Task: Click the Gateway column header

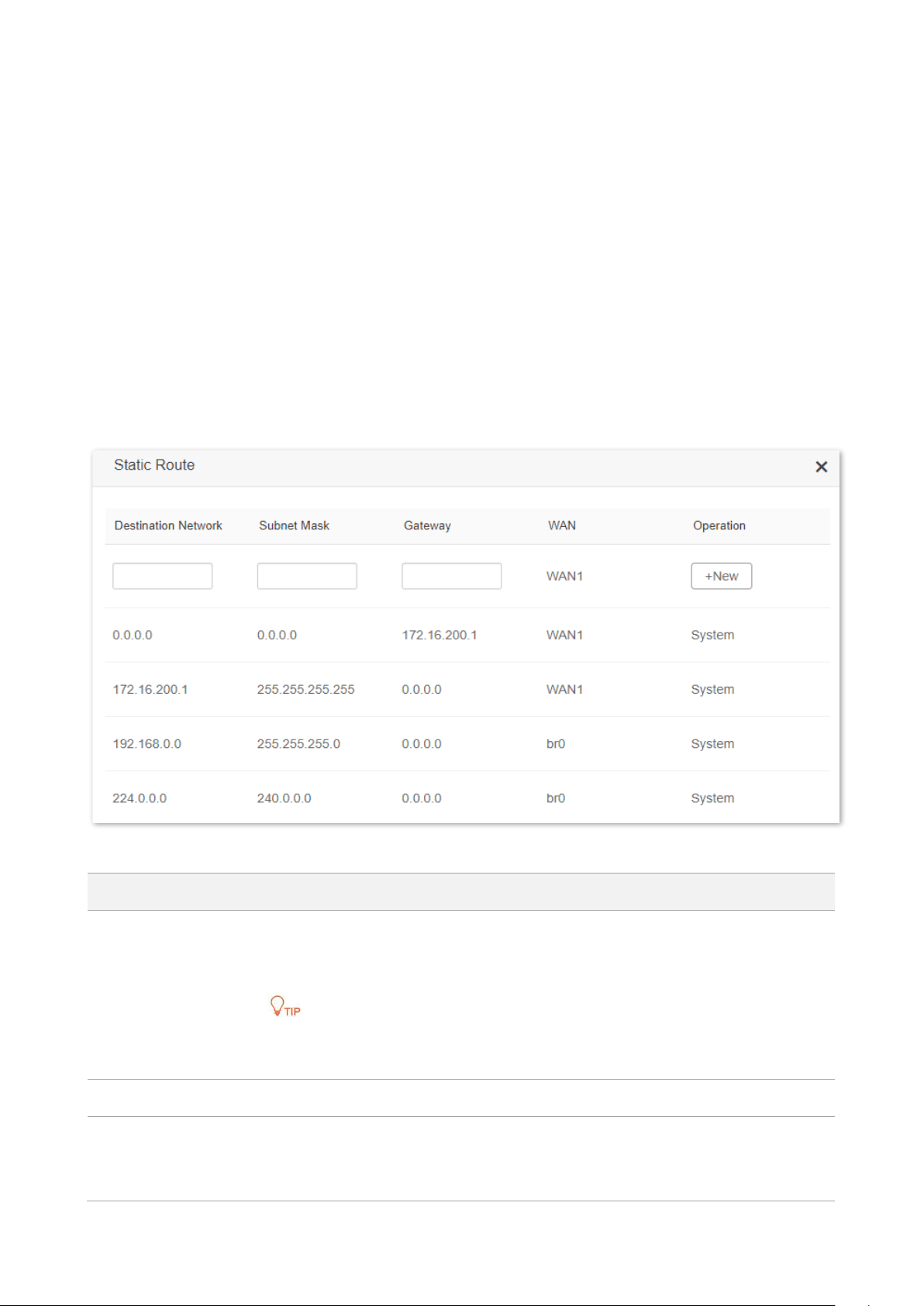Action: (x=427, y=526)
